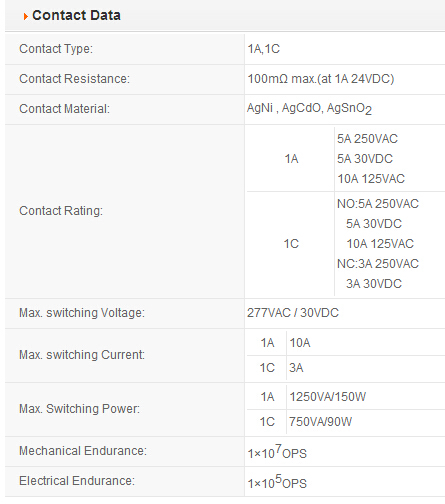
Task: Select the 1C cell in Contact Rating
Action: coord(291,244)
